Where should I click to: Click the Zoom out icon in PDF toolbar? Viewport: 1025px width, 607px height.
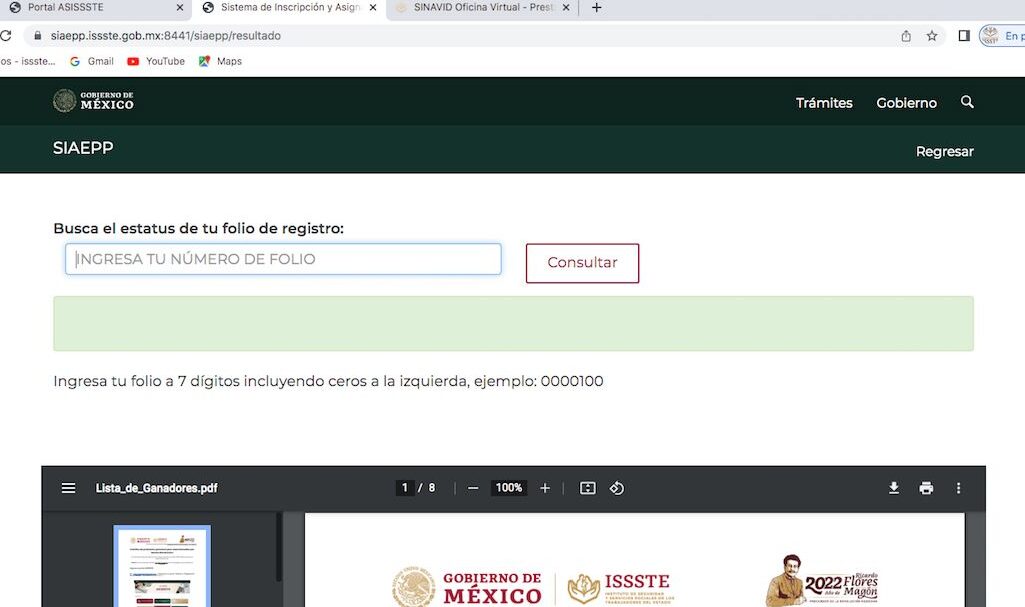tap(472, 488)
